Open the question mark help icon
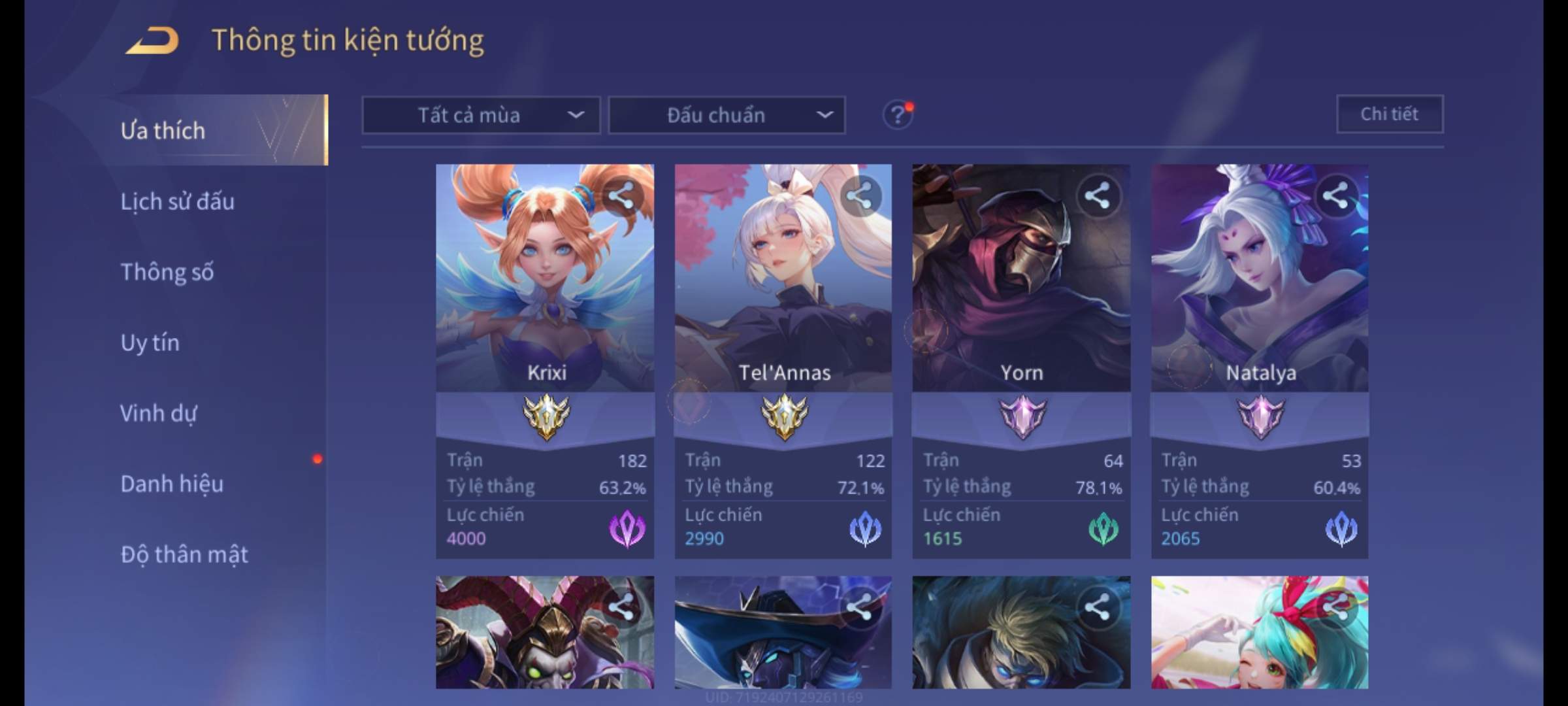 (898, 116)
